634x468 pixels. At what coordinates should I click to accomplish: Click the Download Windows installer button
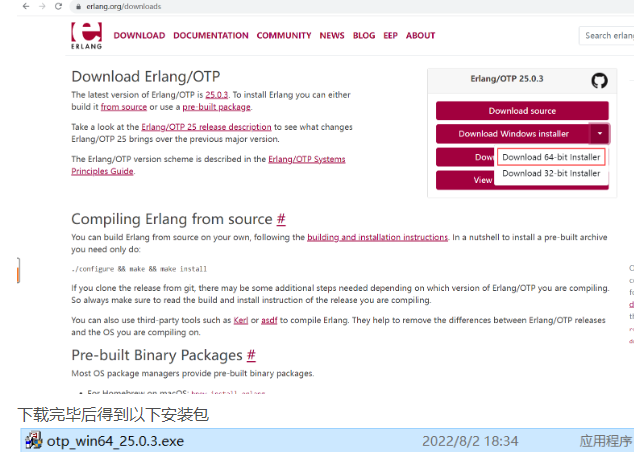point(513,134)
